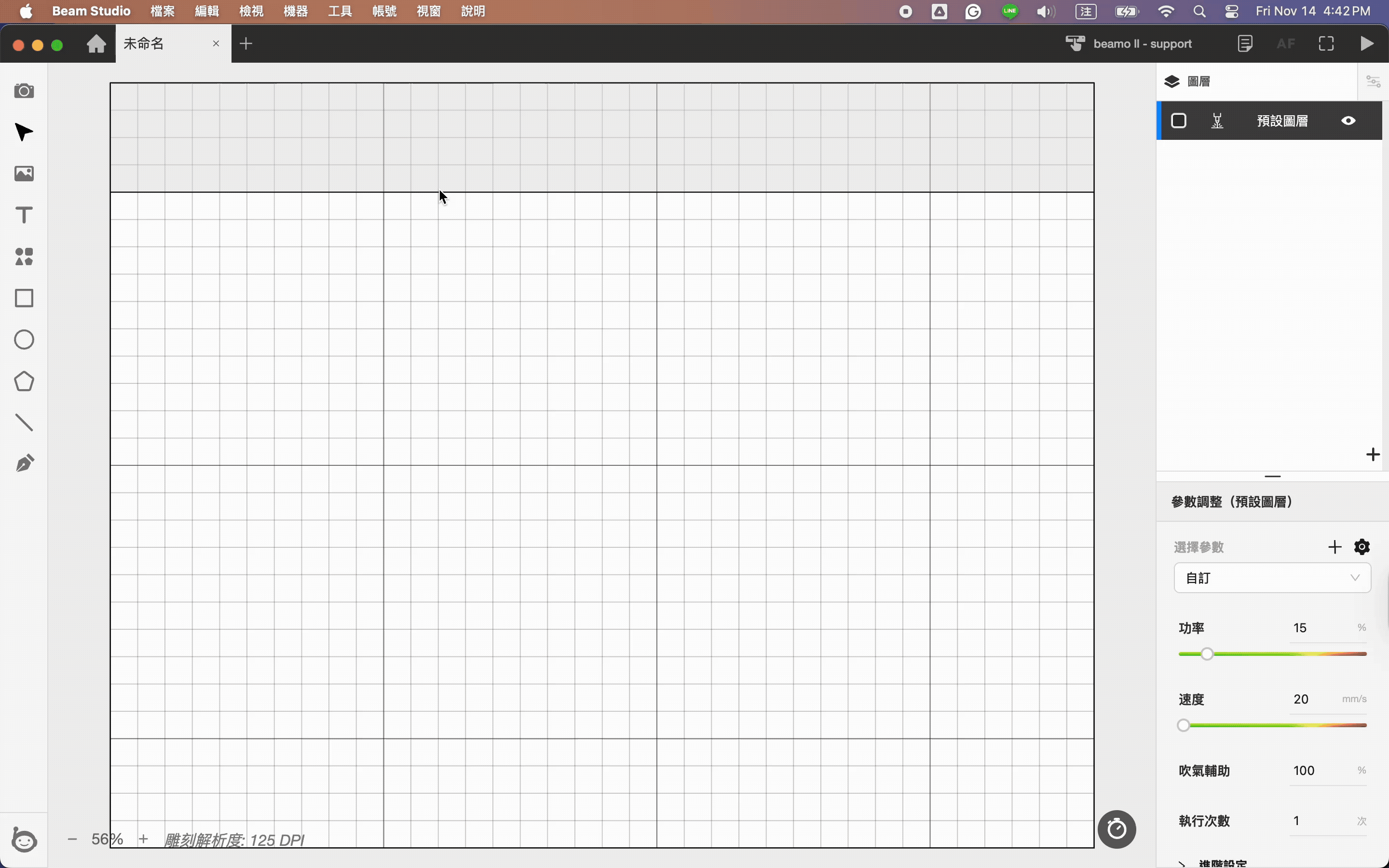1389x868 pixels.
Task: Select the Pen path tool
Action: click(24, 464)
